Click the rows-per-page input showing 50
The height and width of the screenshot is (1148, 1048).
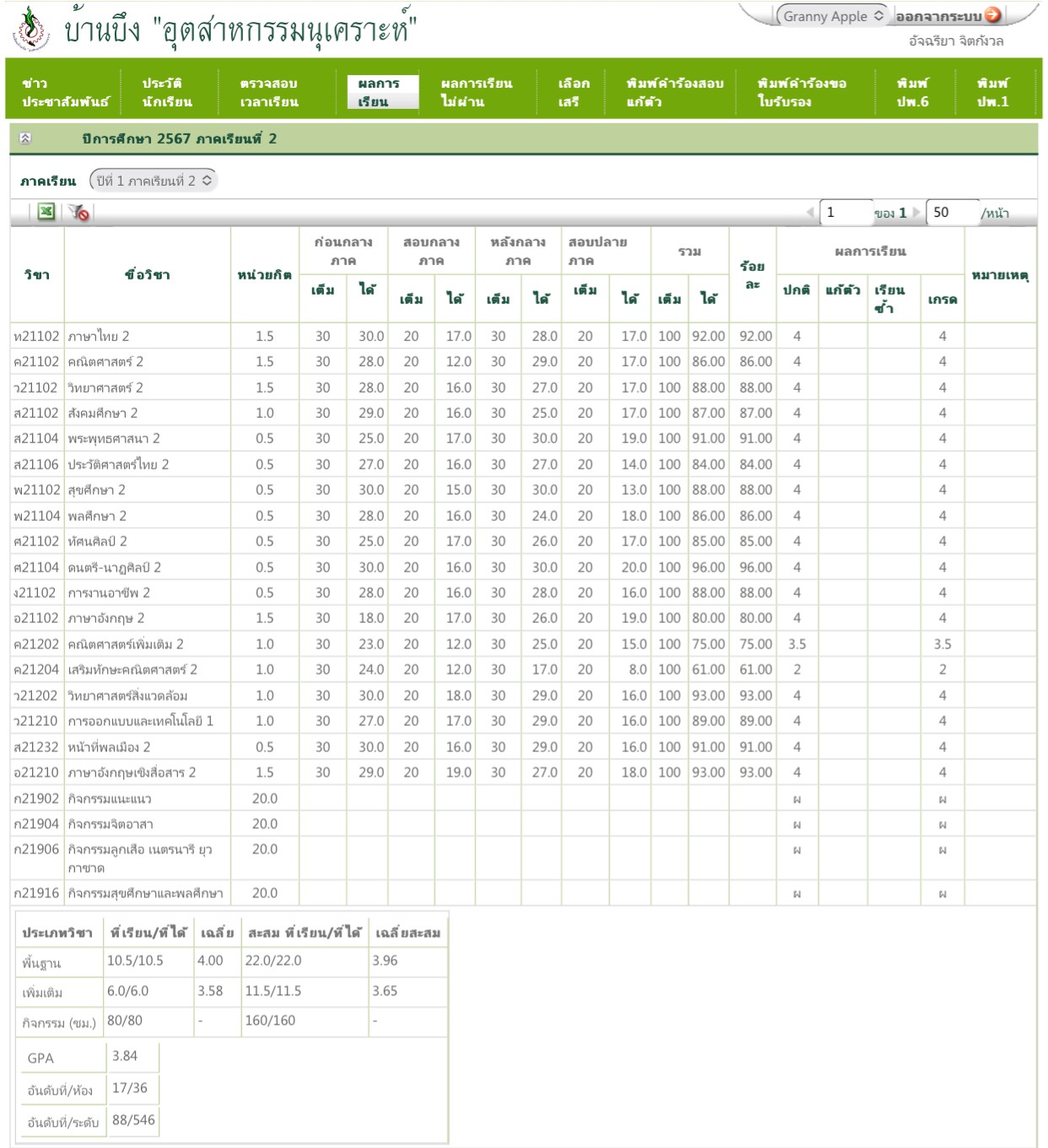tap(952, 213)
